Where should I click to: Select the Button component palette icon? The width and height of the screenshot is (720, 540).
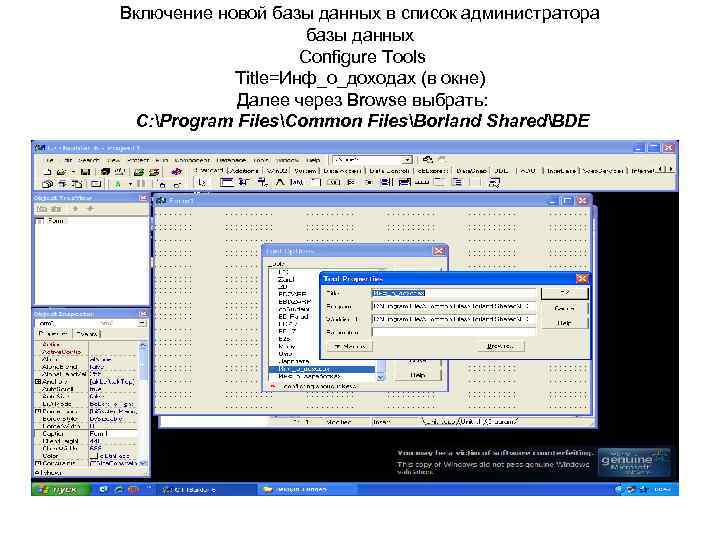tap(333, 182)
